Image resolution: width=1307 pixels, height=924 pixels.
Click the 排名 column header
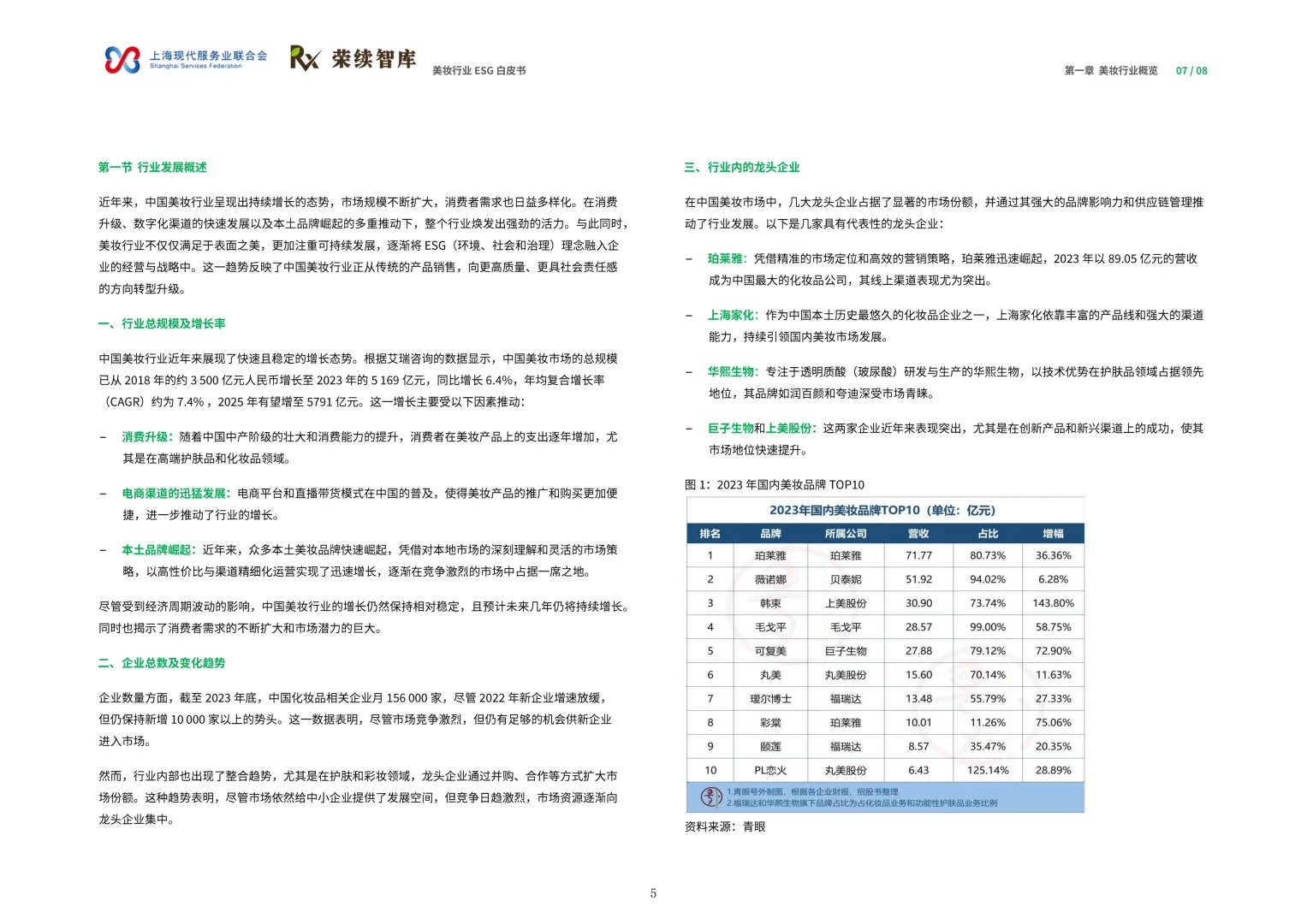pos(710,534)
